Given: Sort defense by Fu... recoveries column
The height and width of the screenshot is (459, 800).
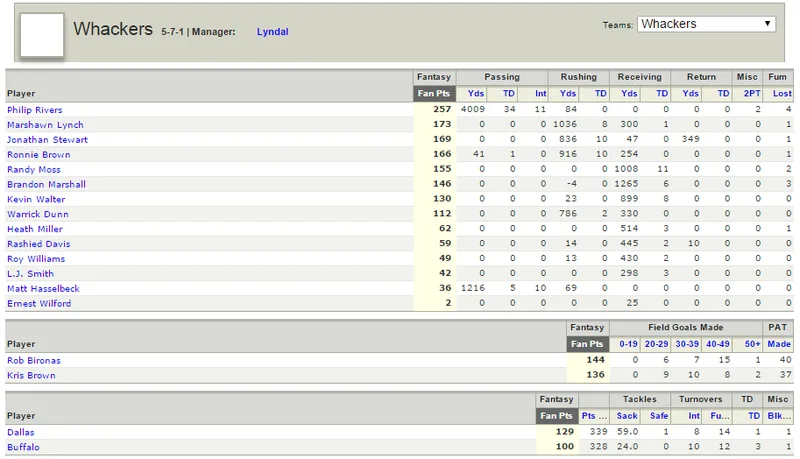Looking at the screenshot, I should 720,416.
